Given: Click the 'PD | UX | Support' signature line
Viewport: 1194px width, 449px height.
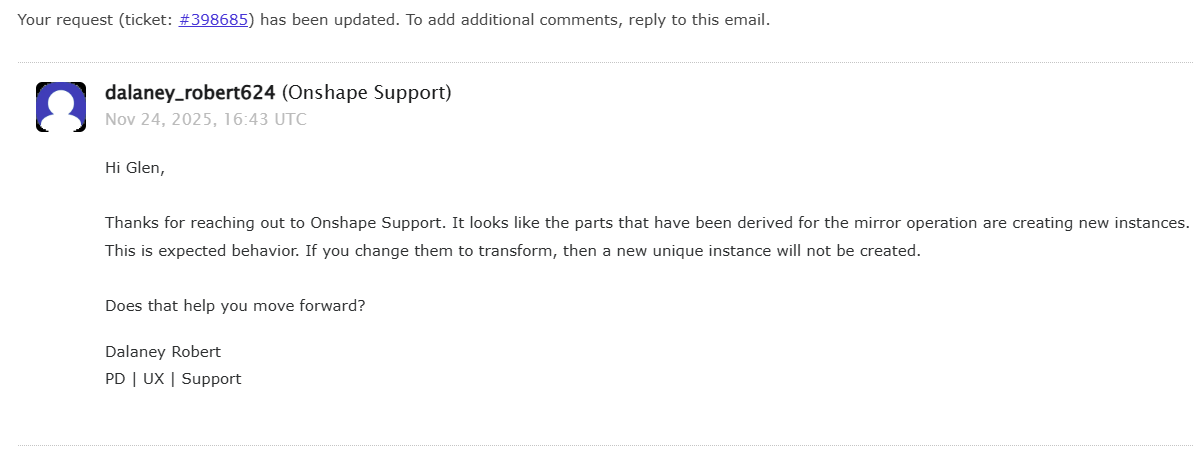Looking at the screenshot, I should point(173,379).
